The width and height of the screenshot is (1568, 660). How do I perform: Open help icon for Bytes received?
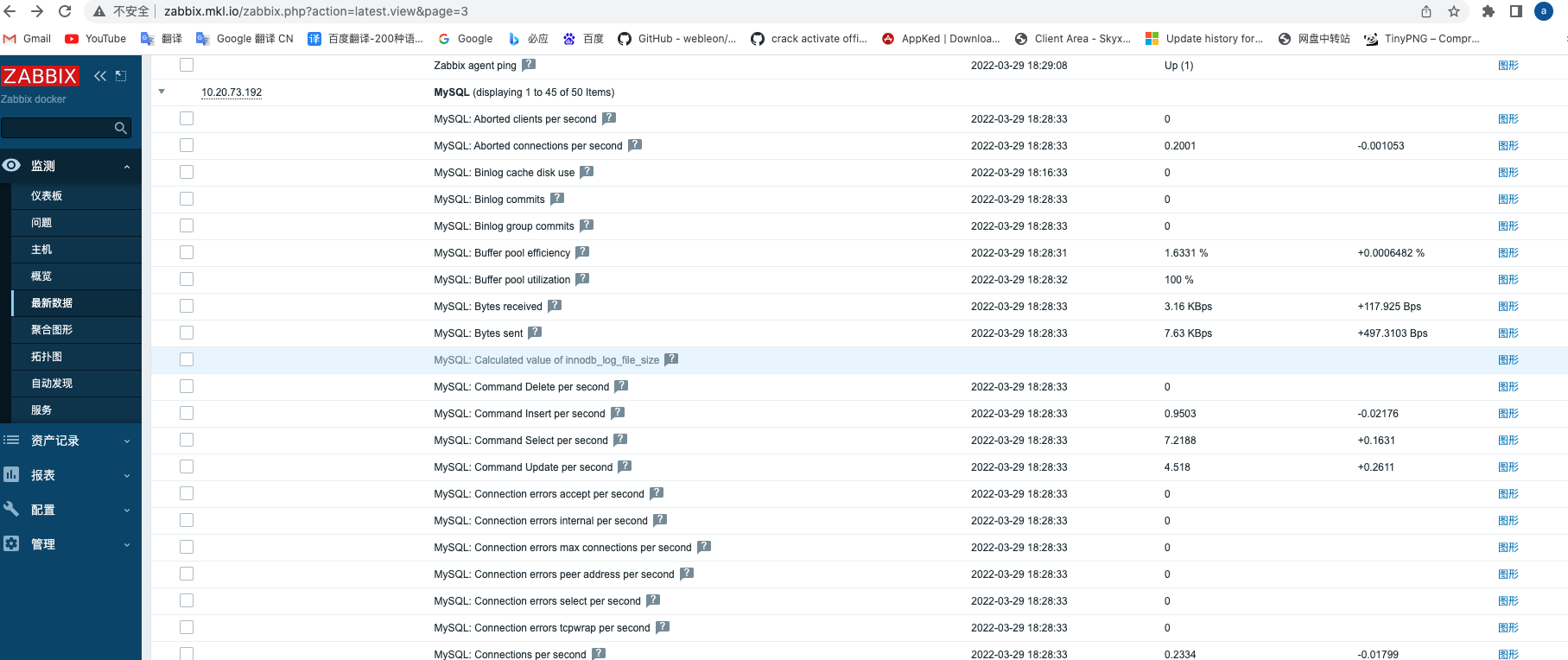pos(555,306)
